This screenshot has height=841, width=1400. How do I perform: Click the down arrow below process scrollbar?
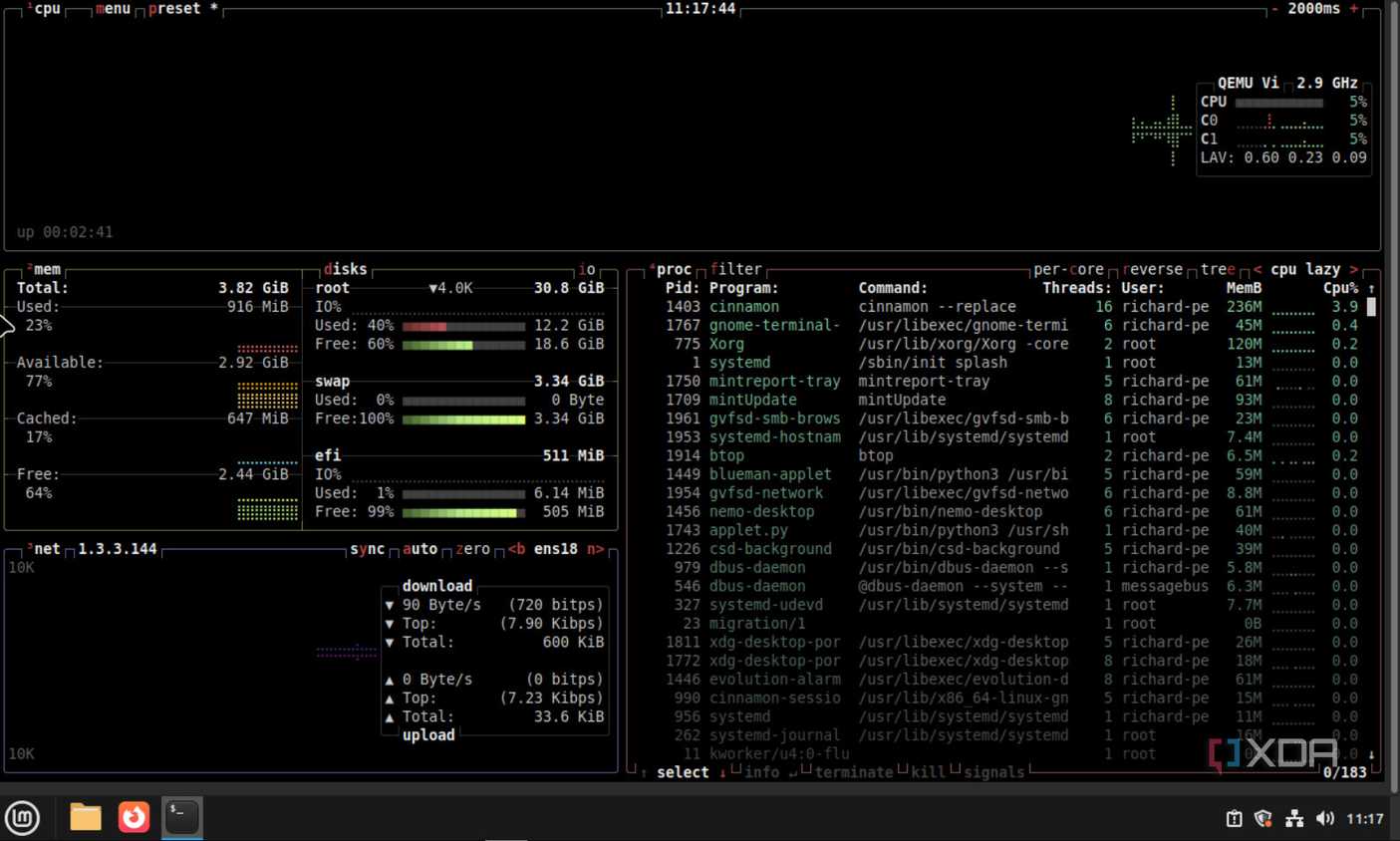[x=1371, y=754]
